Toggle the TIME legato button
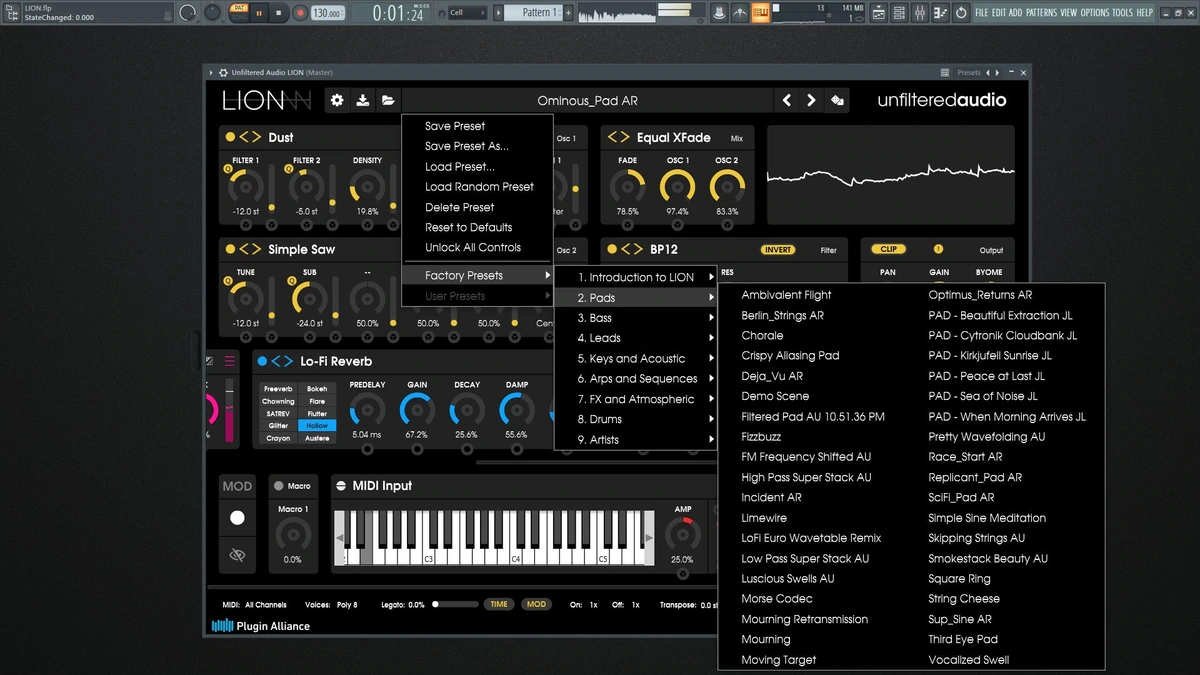 coord(499,604)
